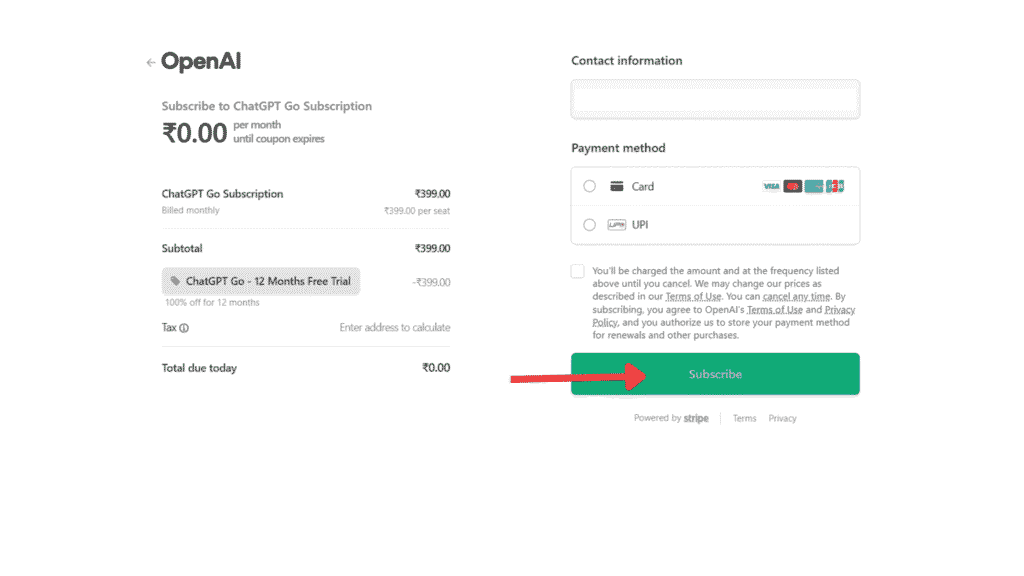Click the back arrow beside OpenAI logo
The width and height of the screenshot is (1024, 576).
pyautogui.click(x=150, y=62)
